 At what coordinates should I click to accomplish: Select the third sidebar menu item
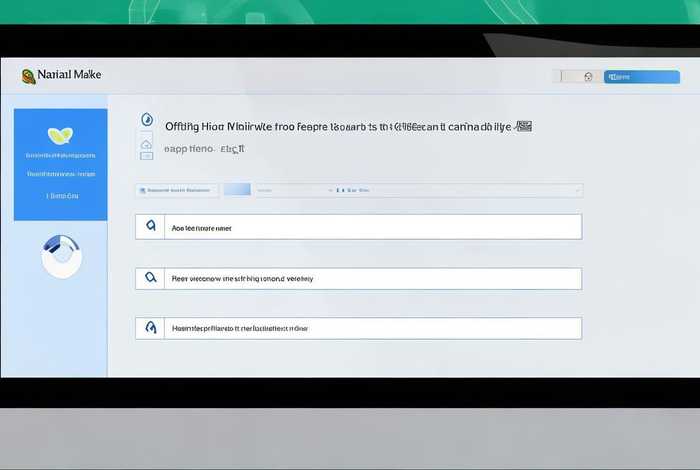60,196
